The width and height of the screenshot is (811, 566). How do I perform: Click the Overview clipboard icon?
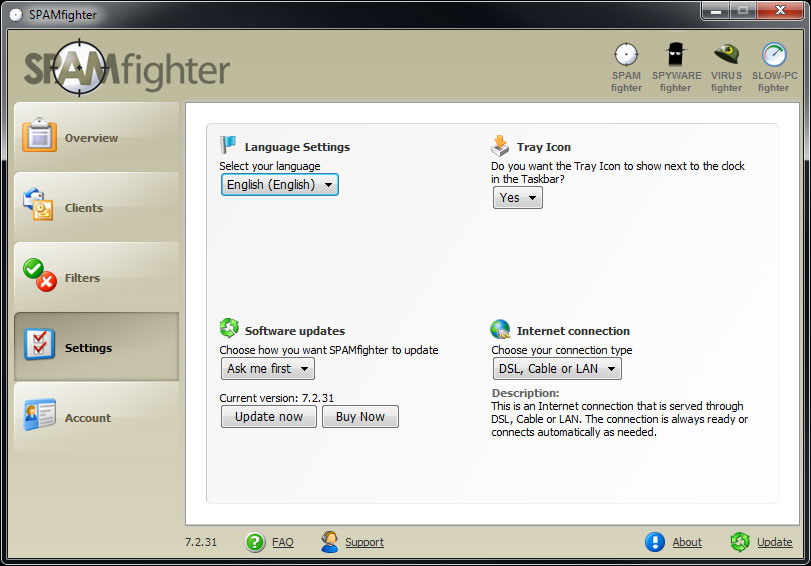[x=39, y=136]
